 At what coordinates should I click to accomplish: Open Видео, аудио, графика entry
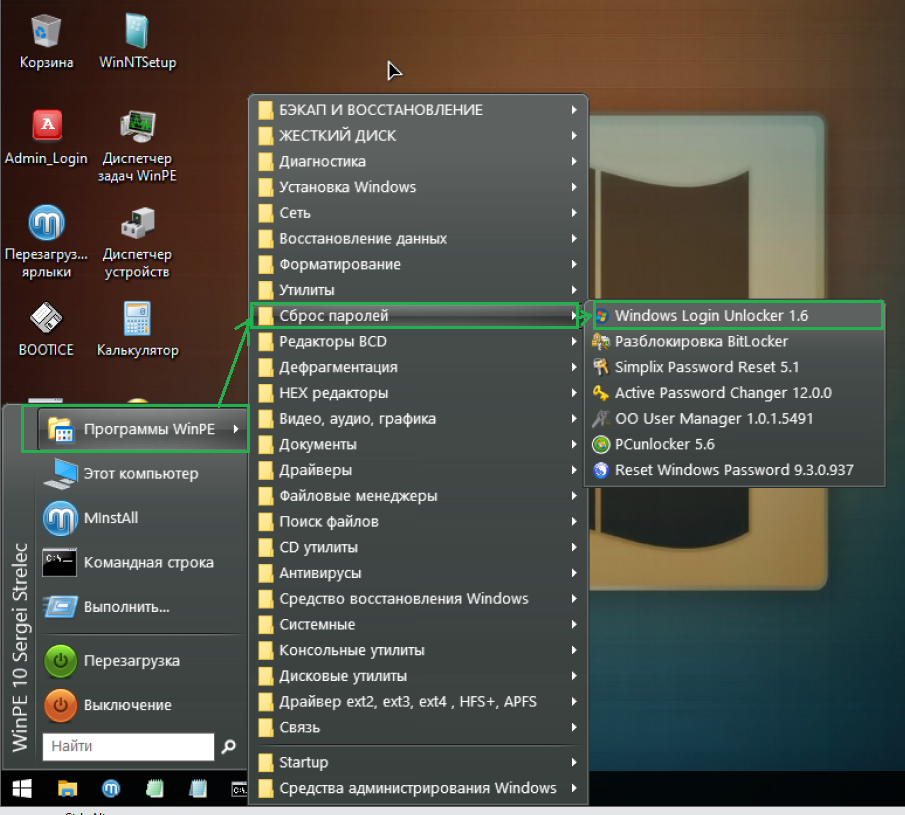pyautogui.click(x=418, y=418)
